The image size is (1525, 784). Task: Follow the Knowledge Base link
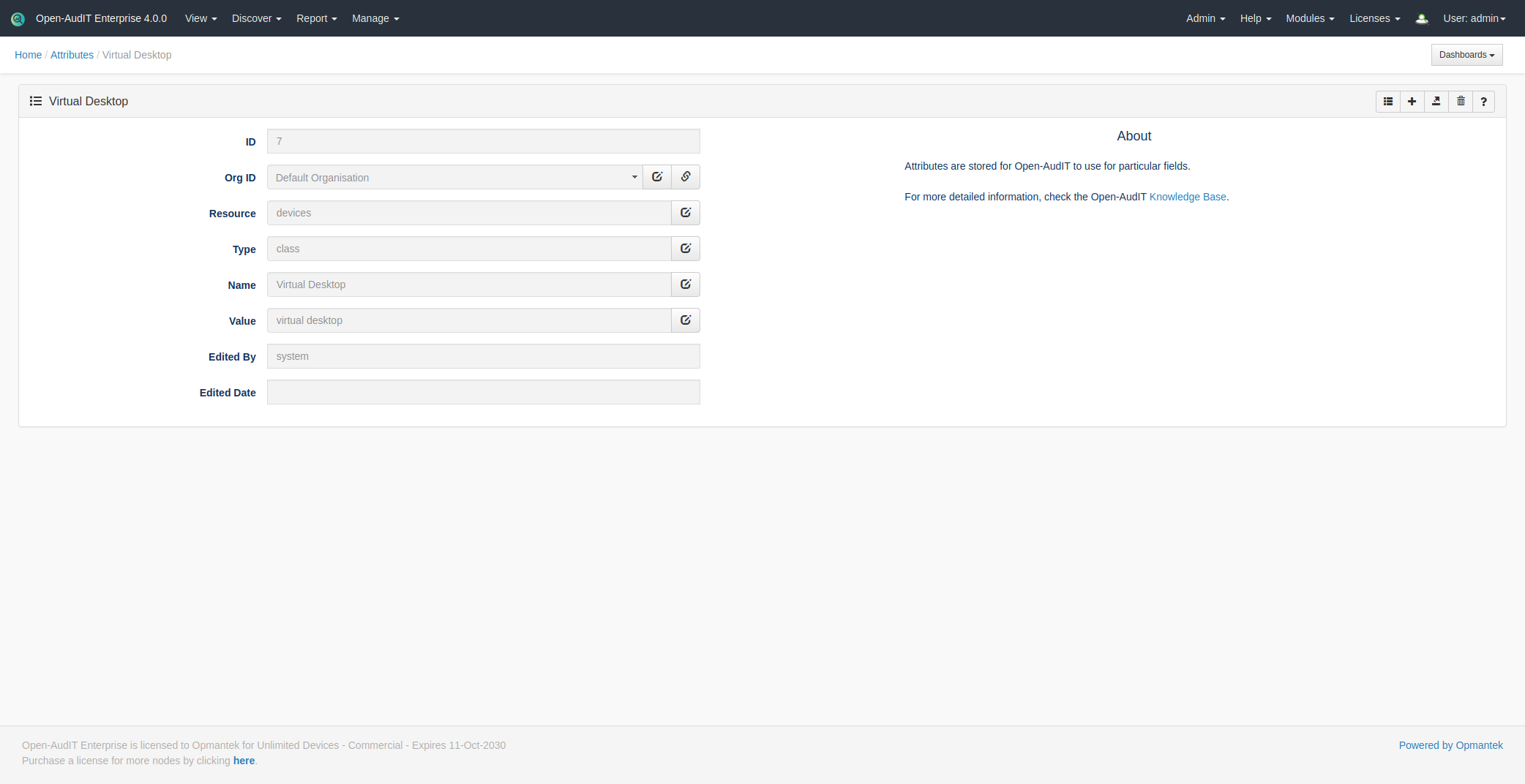click(1187, 197)
